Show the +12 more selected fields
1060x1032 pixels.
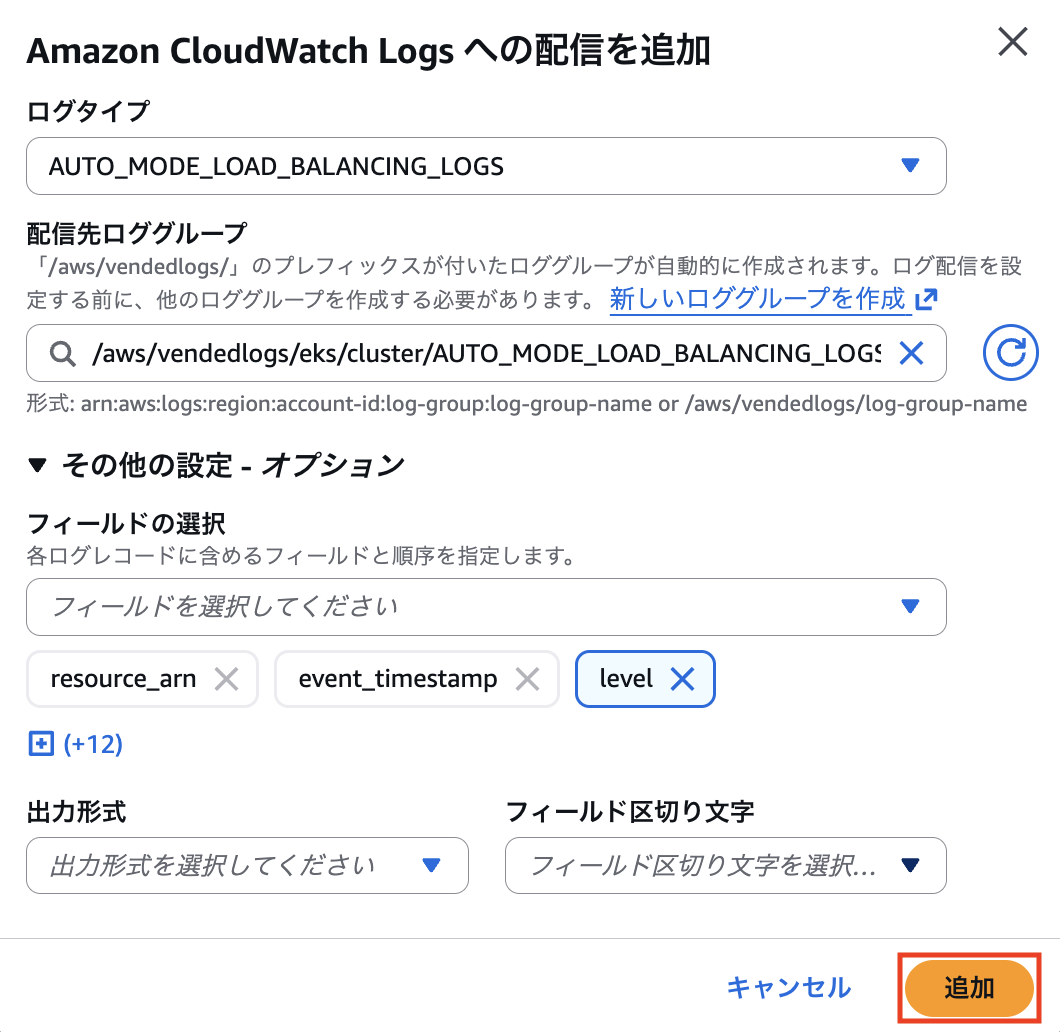[92, 744]
